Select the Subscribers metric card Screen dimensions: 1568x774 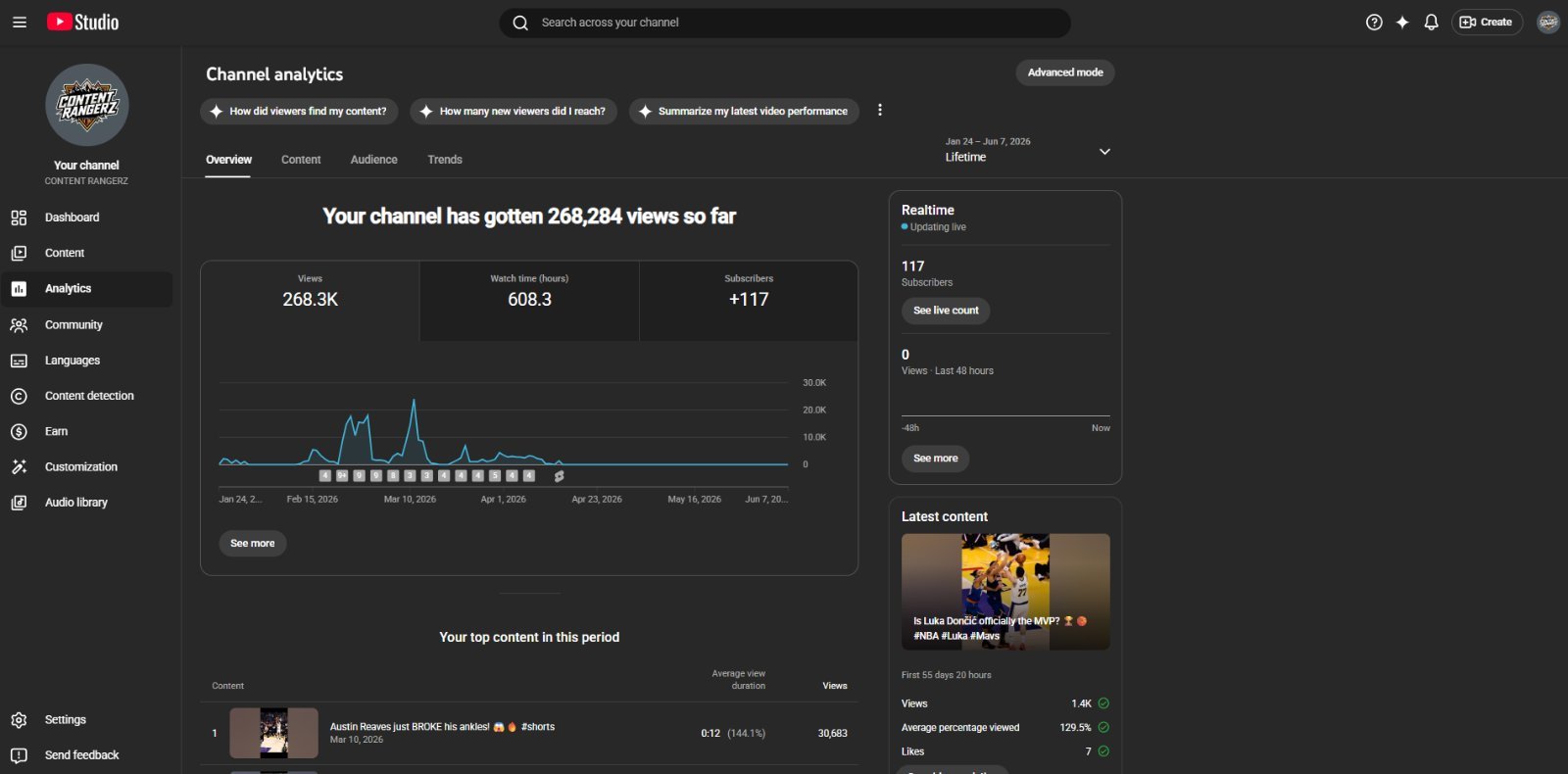(x=749, y=301)
